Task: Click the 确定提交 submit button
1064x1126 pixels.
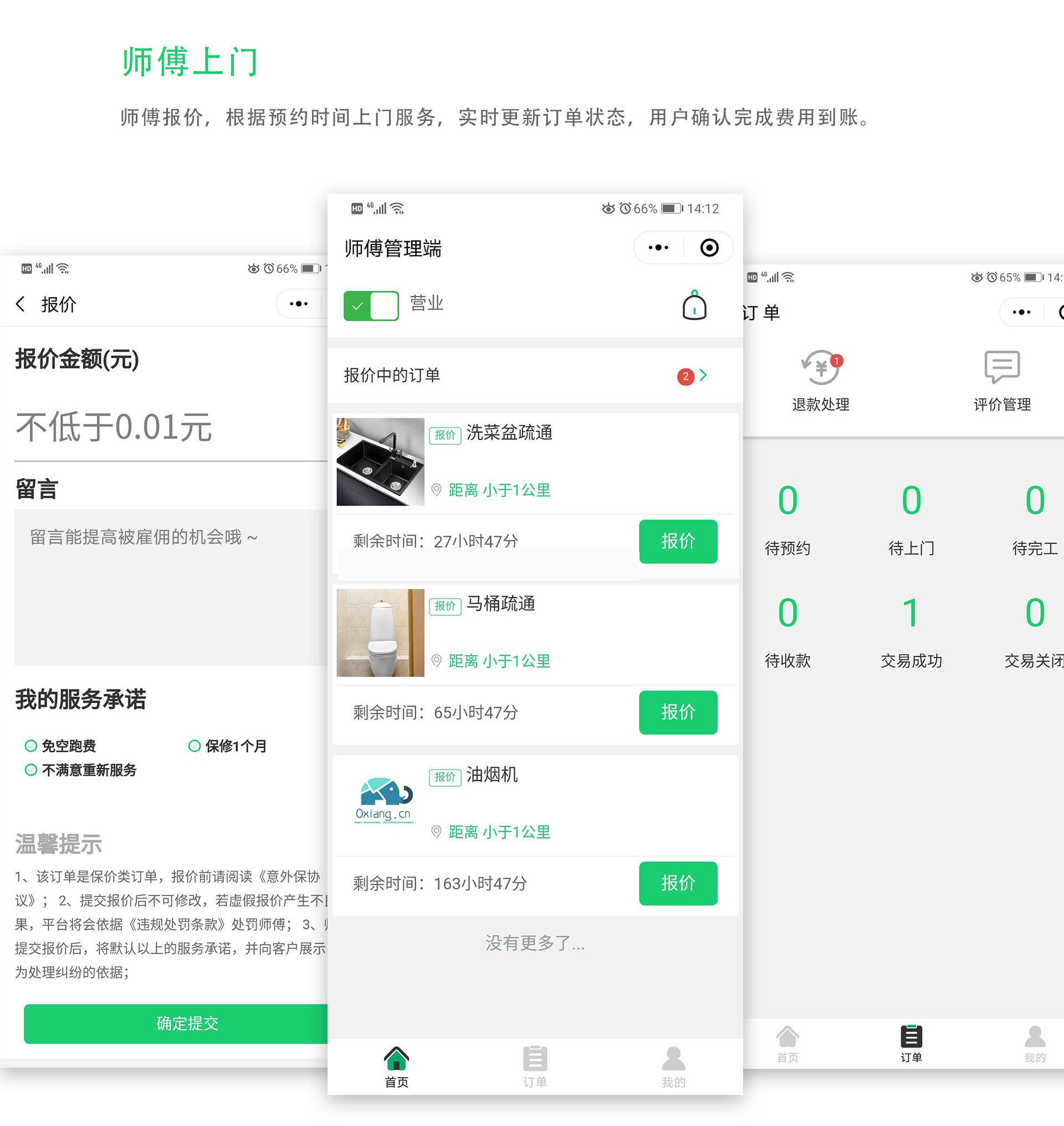Action: click(176, 1024)
